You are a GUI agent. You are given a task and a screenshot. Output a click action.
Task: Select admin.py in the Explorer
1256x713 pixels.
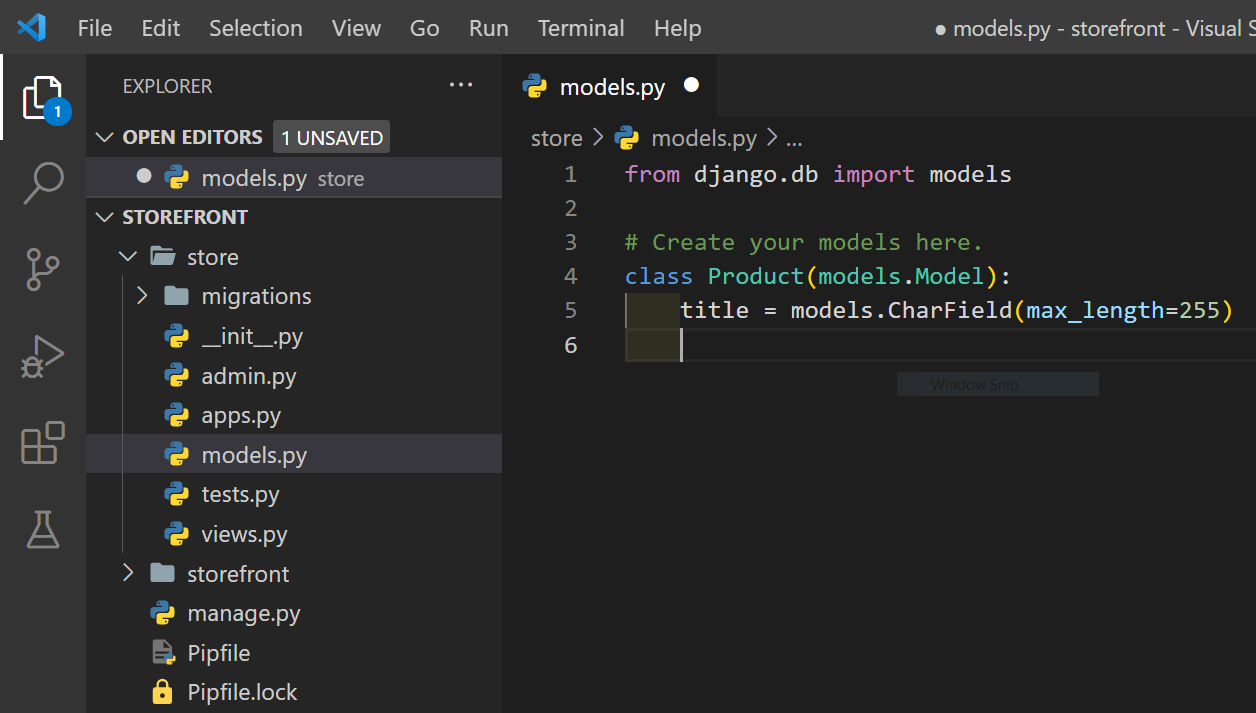(250, 375)
